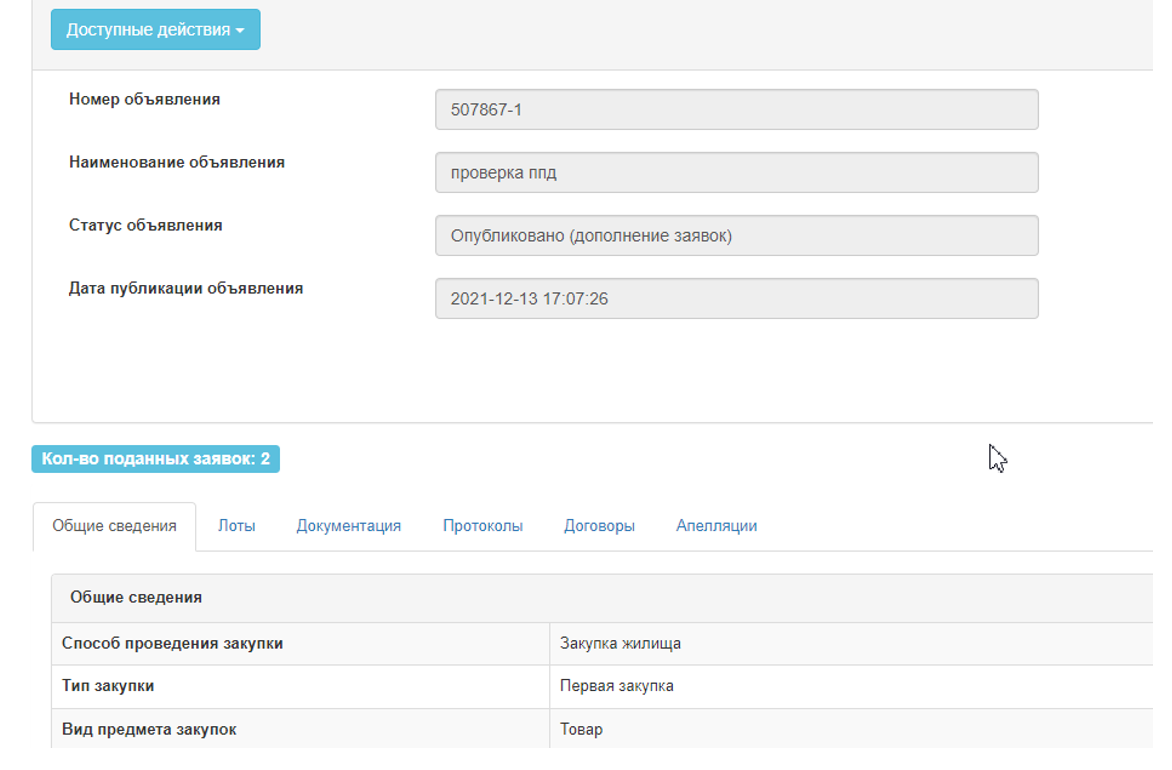This screenshot has height=770, width=1172.
Task: Switch to the Общие сведения tab
Action: coord(114,526)
